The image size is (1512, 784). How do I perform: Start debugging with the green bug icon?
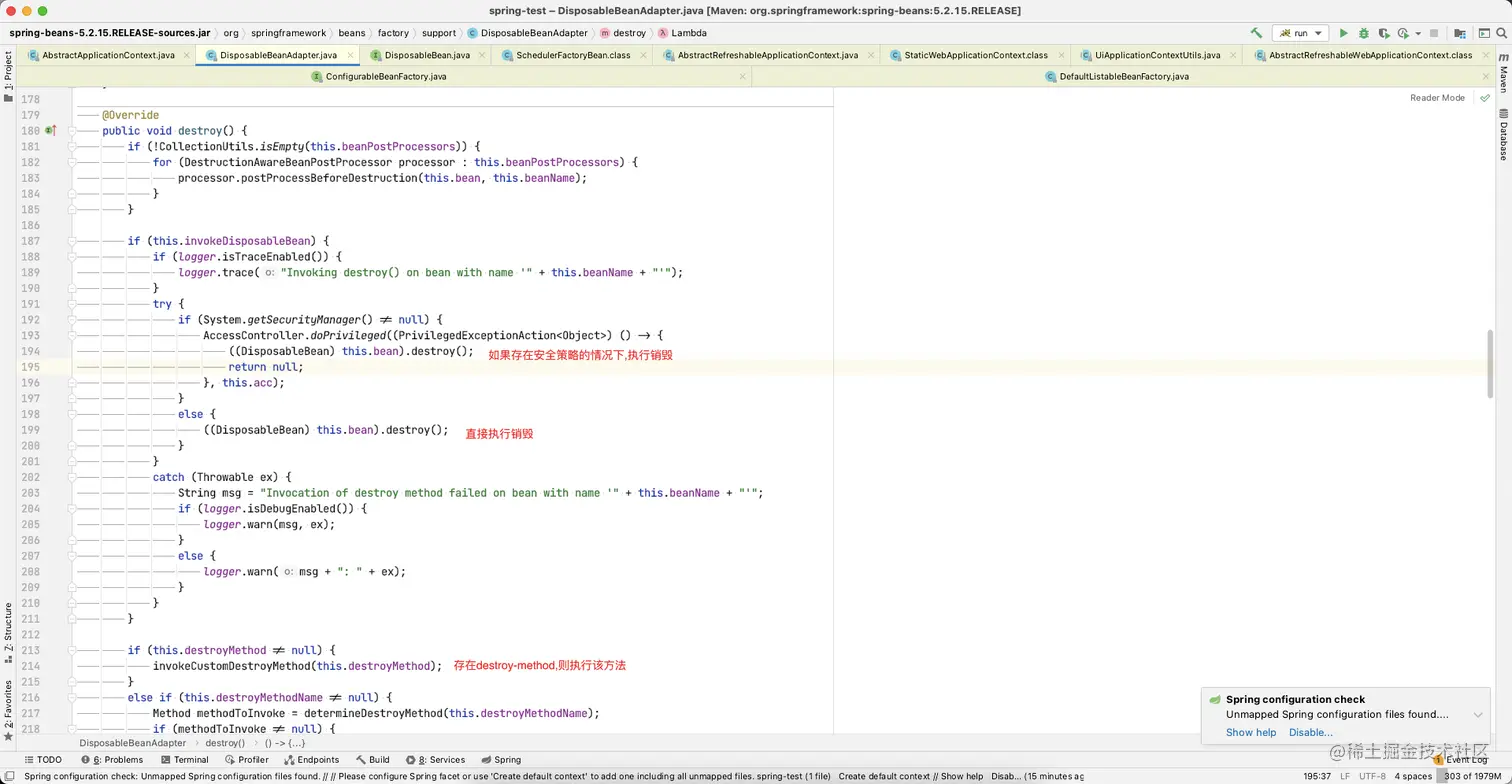tap(1363, 33)
